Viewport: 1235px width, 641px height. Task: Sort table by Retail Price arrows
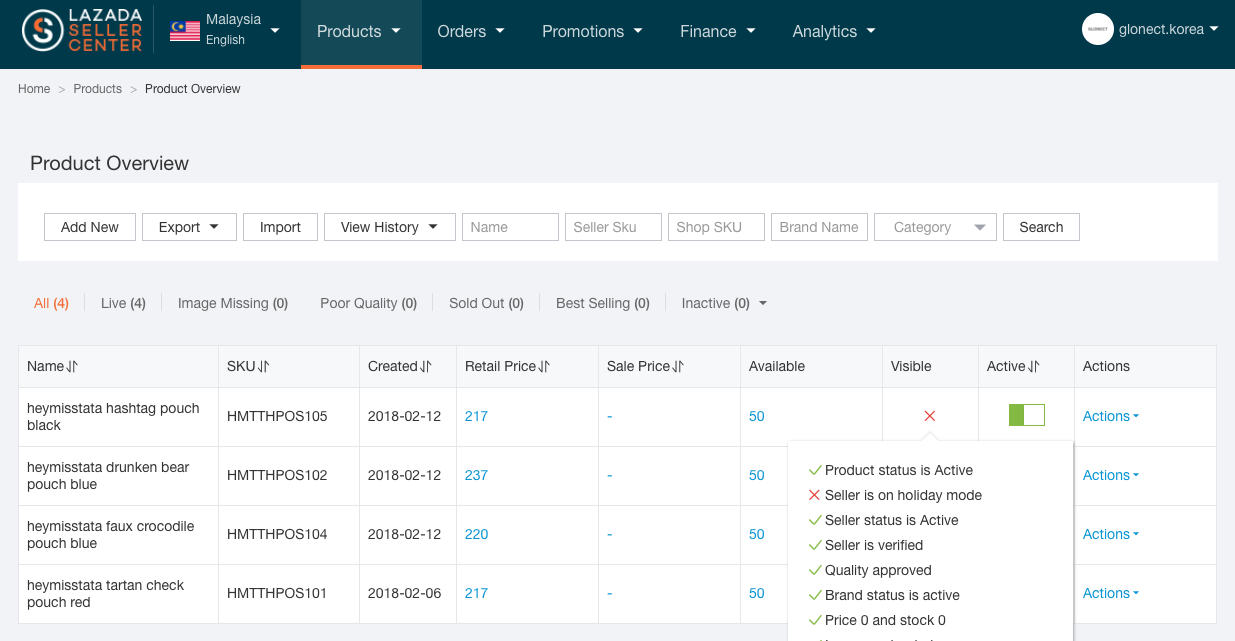(545, 366)
